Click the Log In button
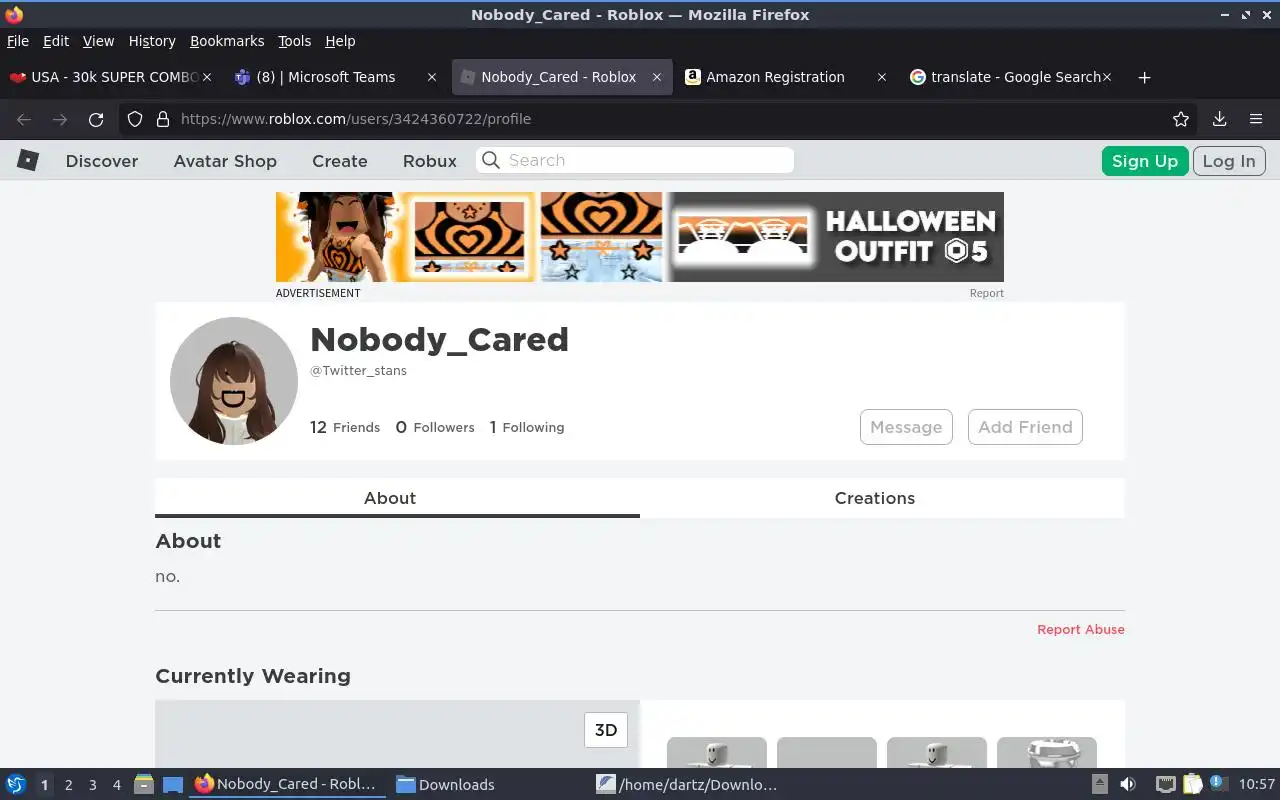 coord(1229,161)
